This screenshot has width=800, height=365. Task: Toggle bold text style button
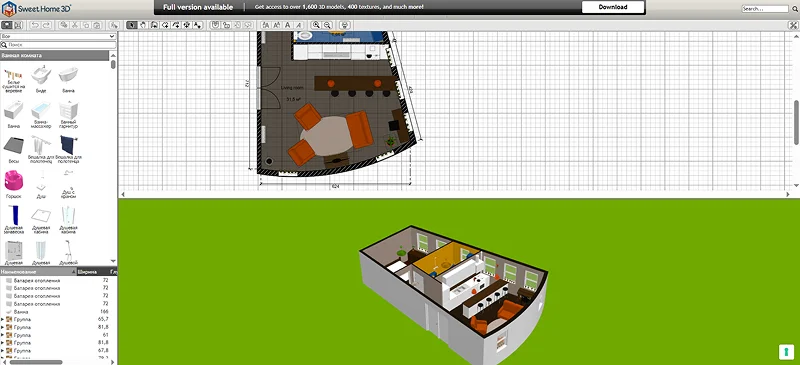tap(288, 25)
